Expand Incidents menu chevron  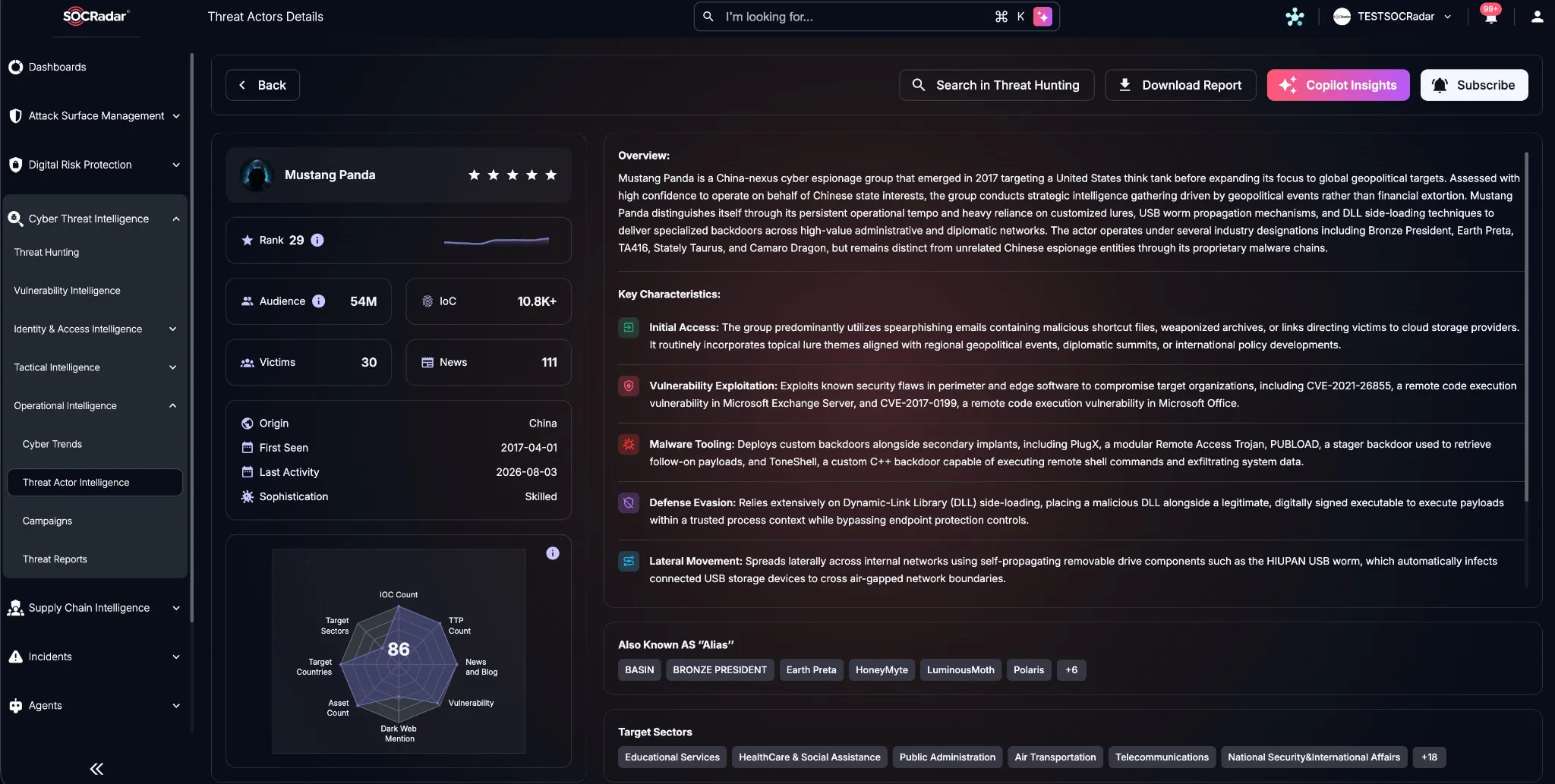click(x=176, y=656)
